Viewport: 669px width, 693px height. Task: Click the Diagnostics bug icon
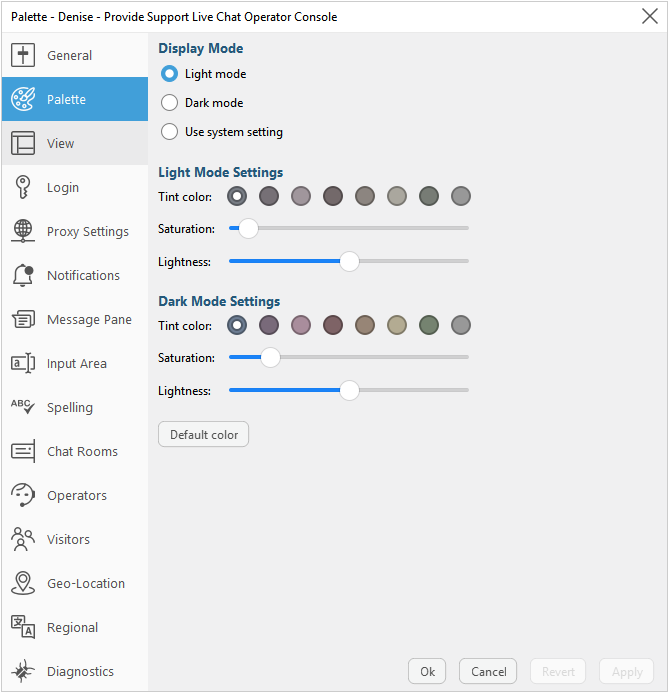23,671
